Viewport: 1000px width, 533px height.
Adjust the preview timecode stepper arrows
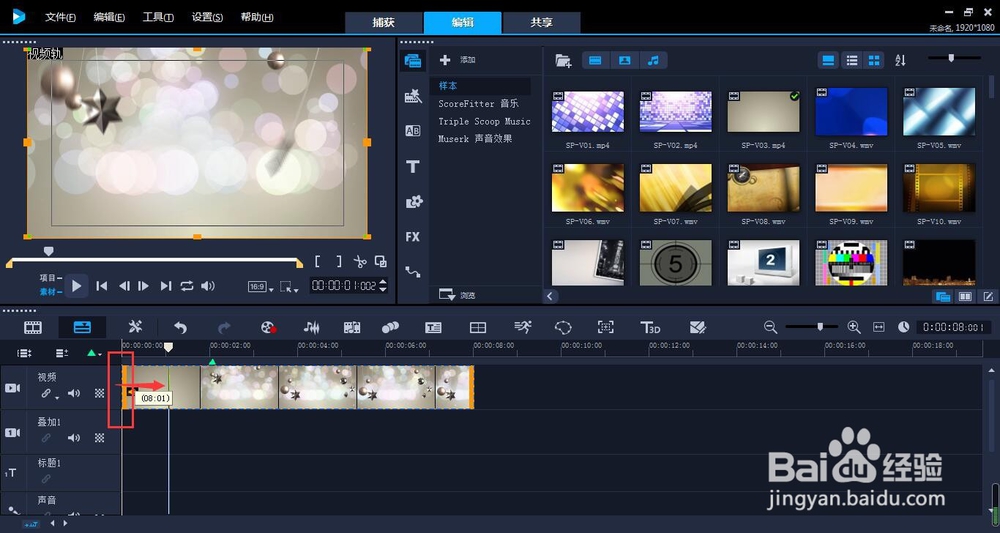click(383, 286)
